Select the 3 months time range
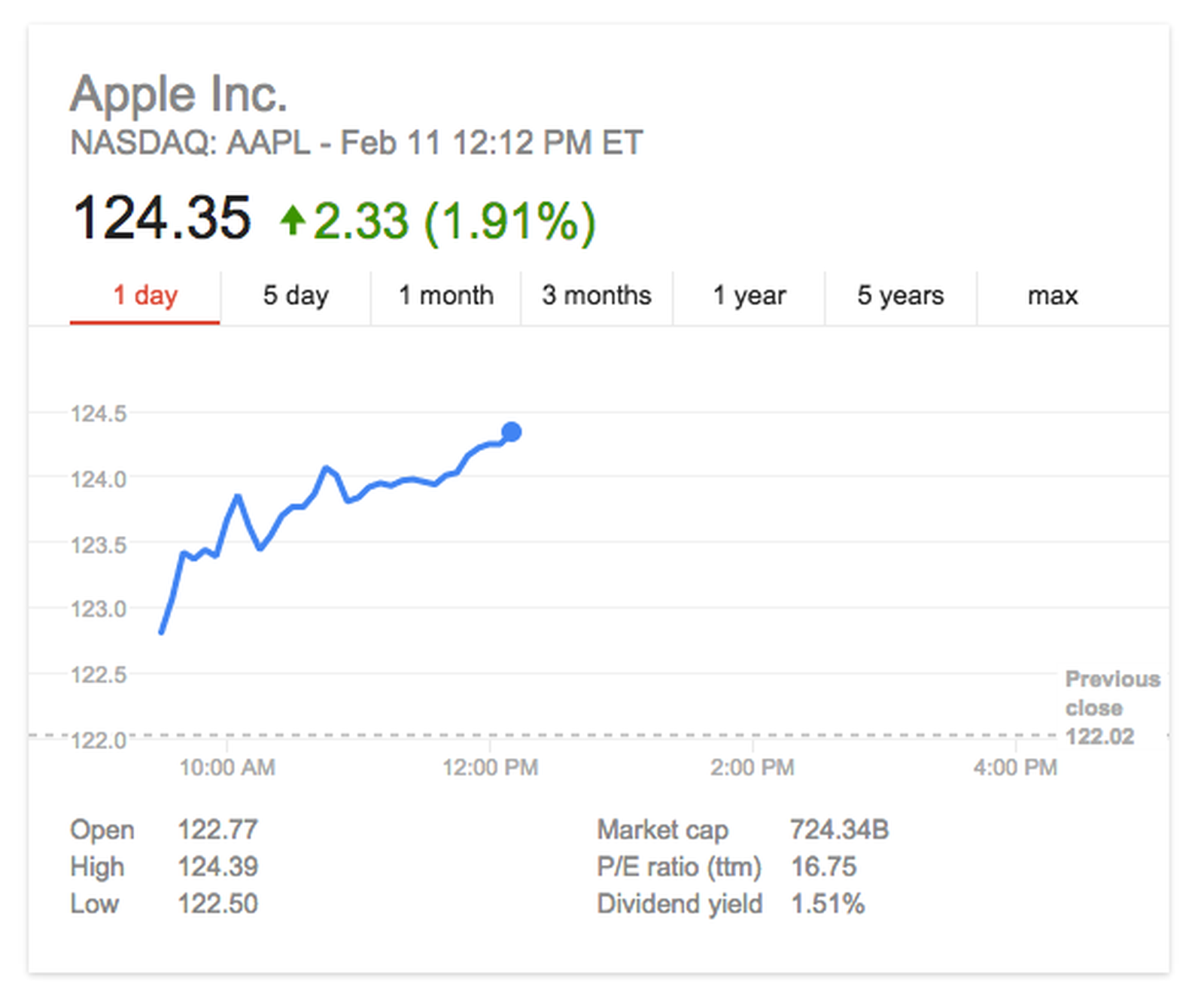1204x987 pixels. (597, 295)
